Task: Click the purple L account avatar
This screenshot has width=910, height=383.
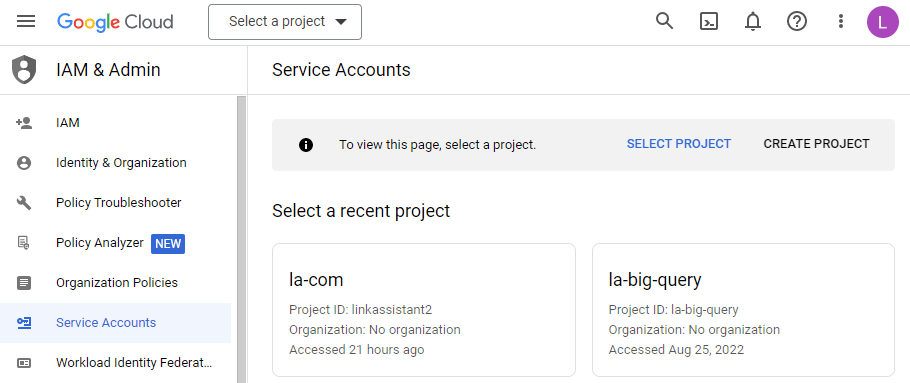Action: pyautogui.click(x=883, y=22)
